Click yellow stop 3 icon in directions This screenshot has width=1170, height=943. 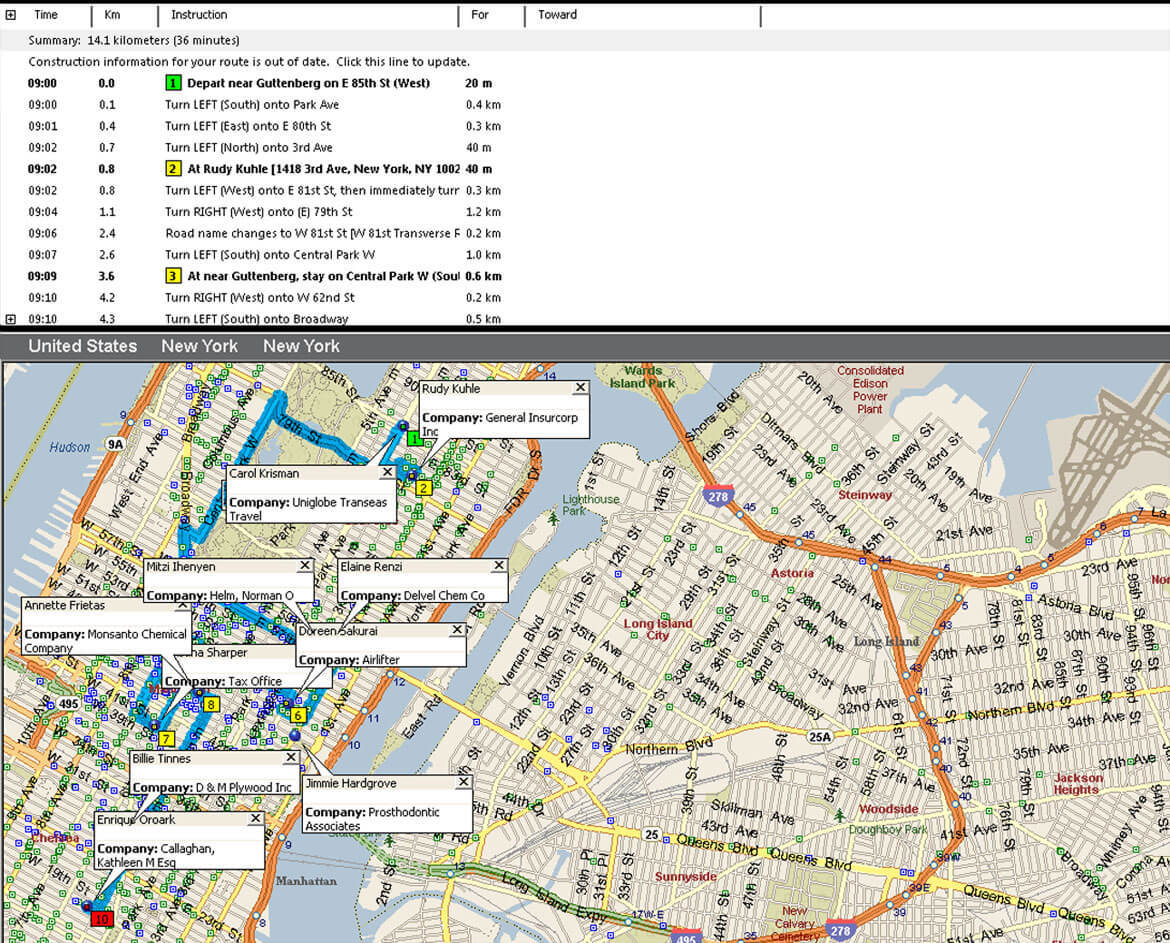coord(173,276)
